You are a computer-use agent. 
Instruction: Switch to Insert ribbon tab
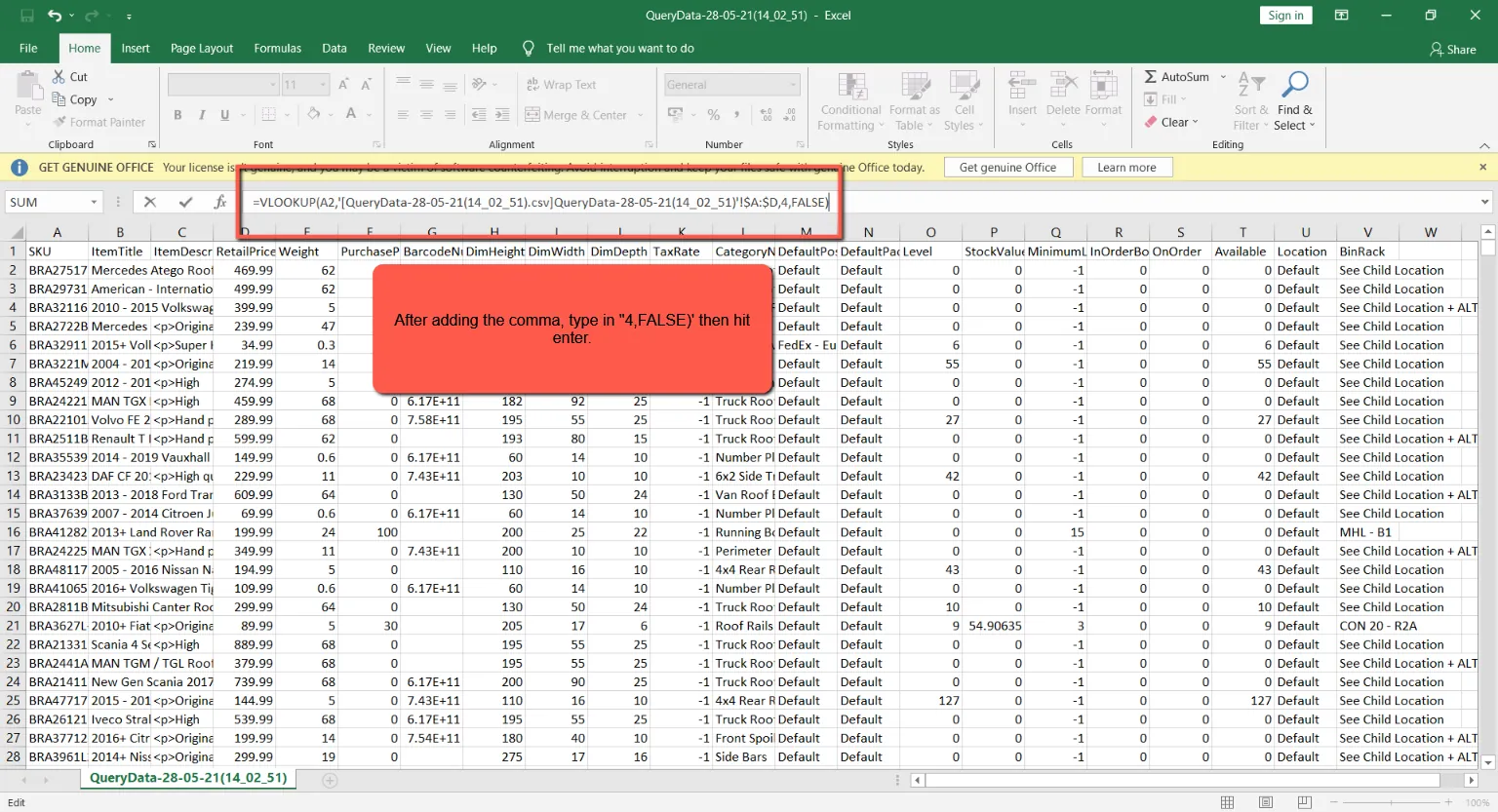(136, 48)
